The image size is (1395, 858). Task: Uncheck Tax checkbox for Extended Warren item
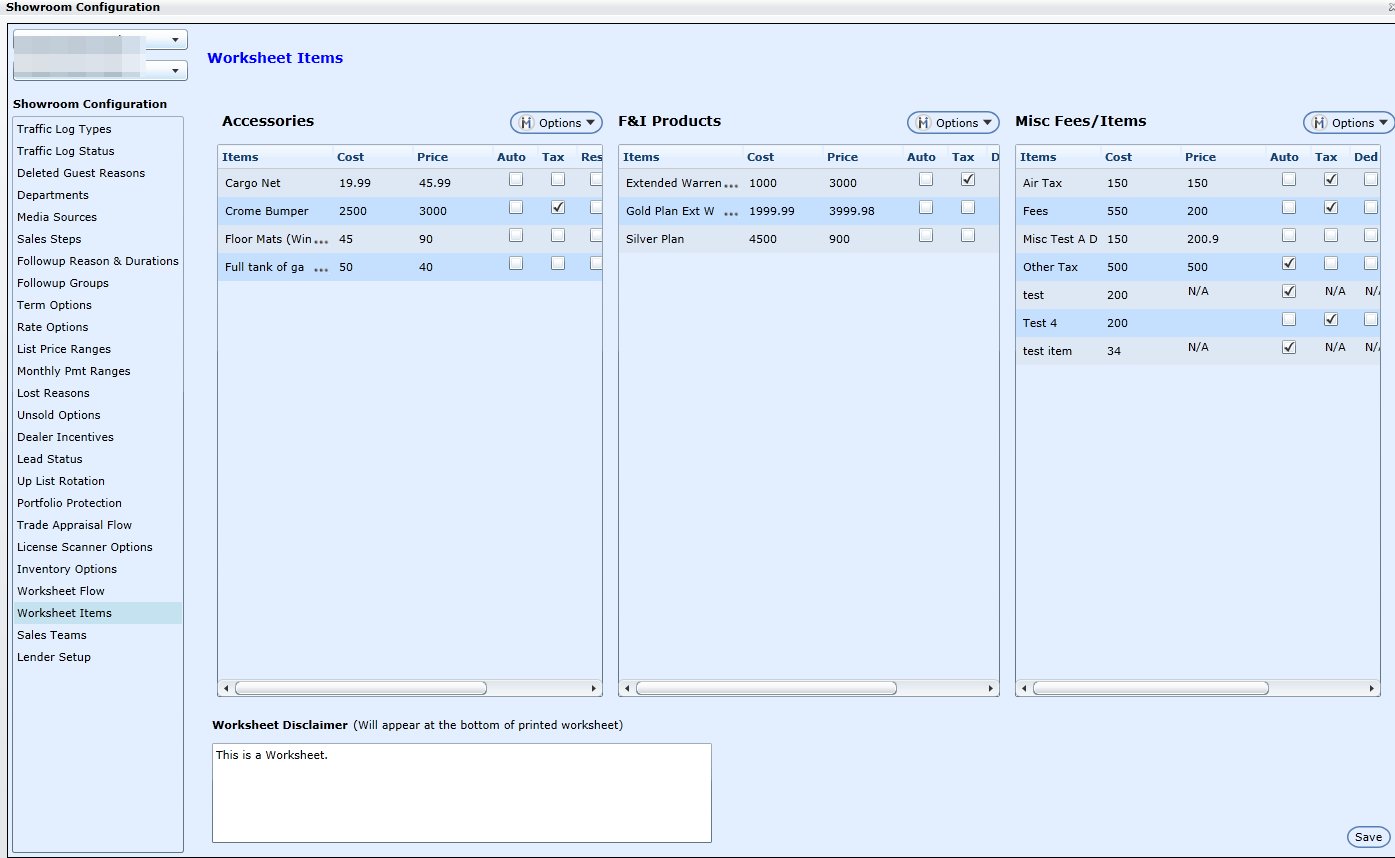(x=968, y=179)
